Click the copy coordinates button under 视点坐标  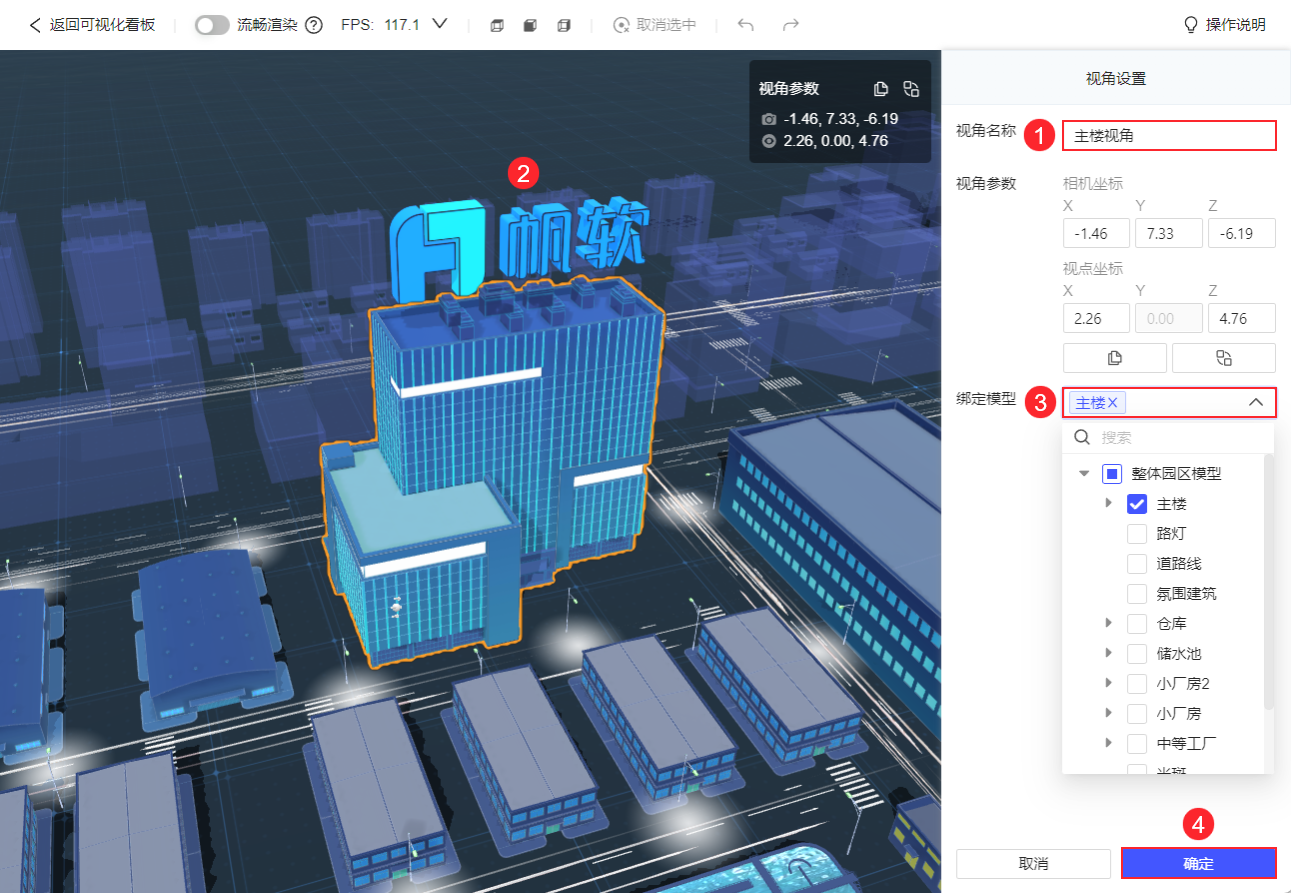click(1114, 358)
